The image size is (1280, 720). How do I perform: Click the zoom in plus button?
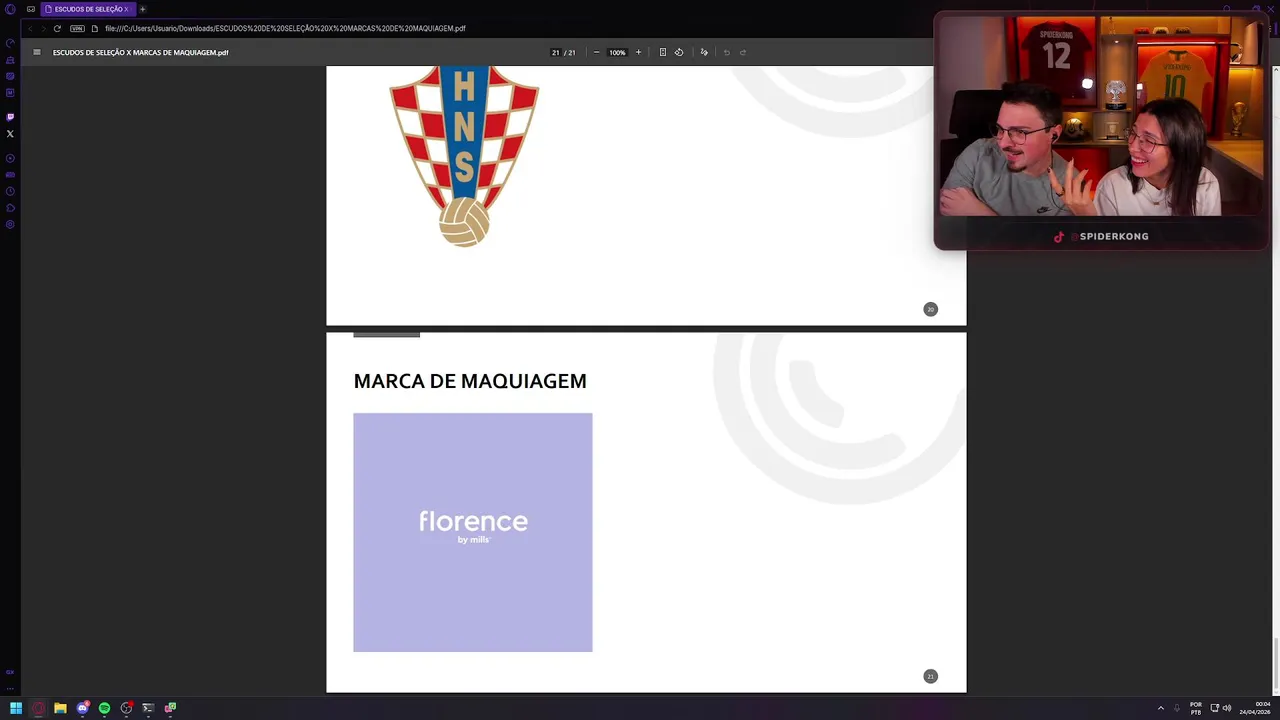pos(638,52)
